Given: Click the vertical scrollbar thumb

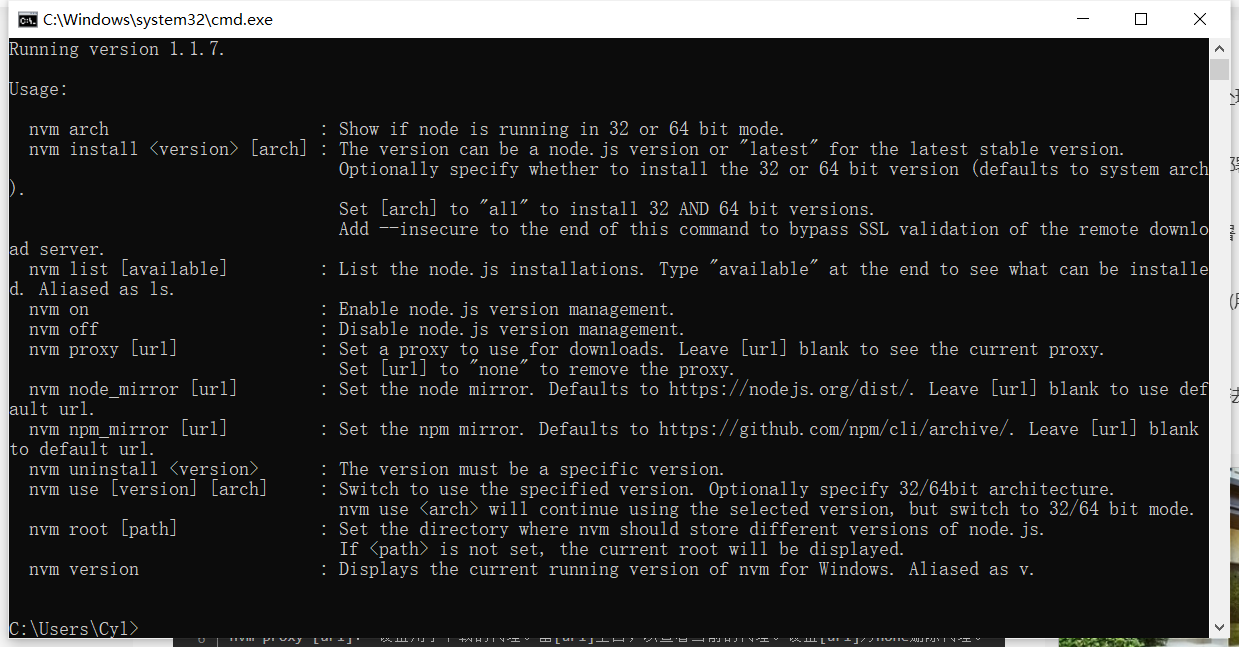Looking at the screenshot, I should coord(1219,69).
